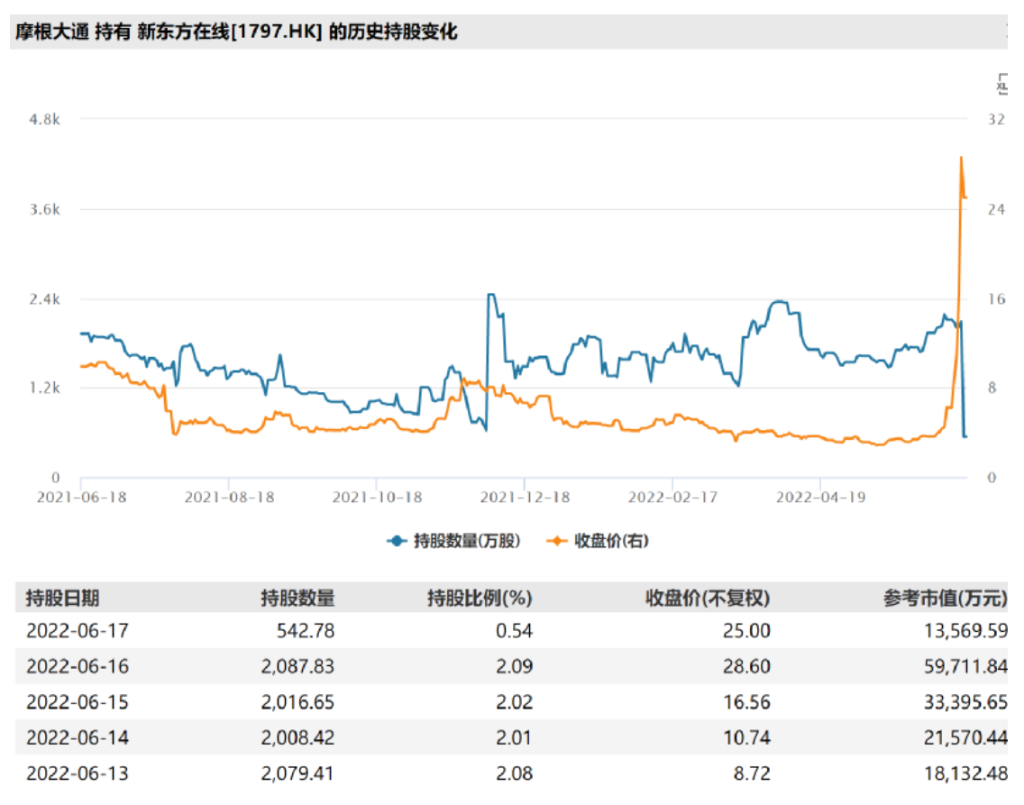Click the closing price 28.60
Image resolution: width=1024 pixels, height=805 pixels.
click(x=746, y=666)
